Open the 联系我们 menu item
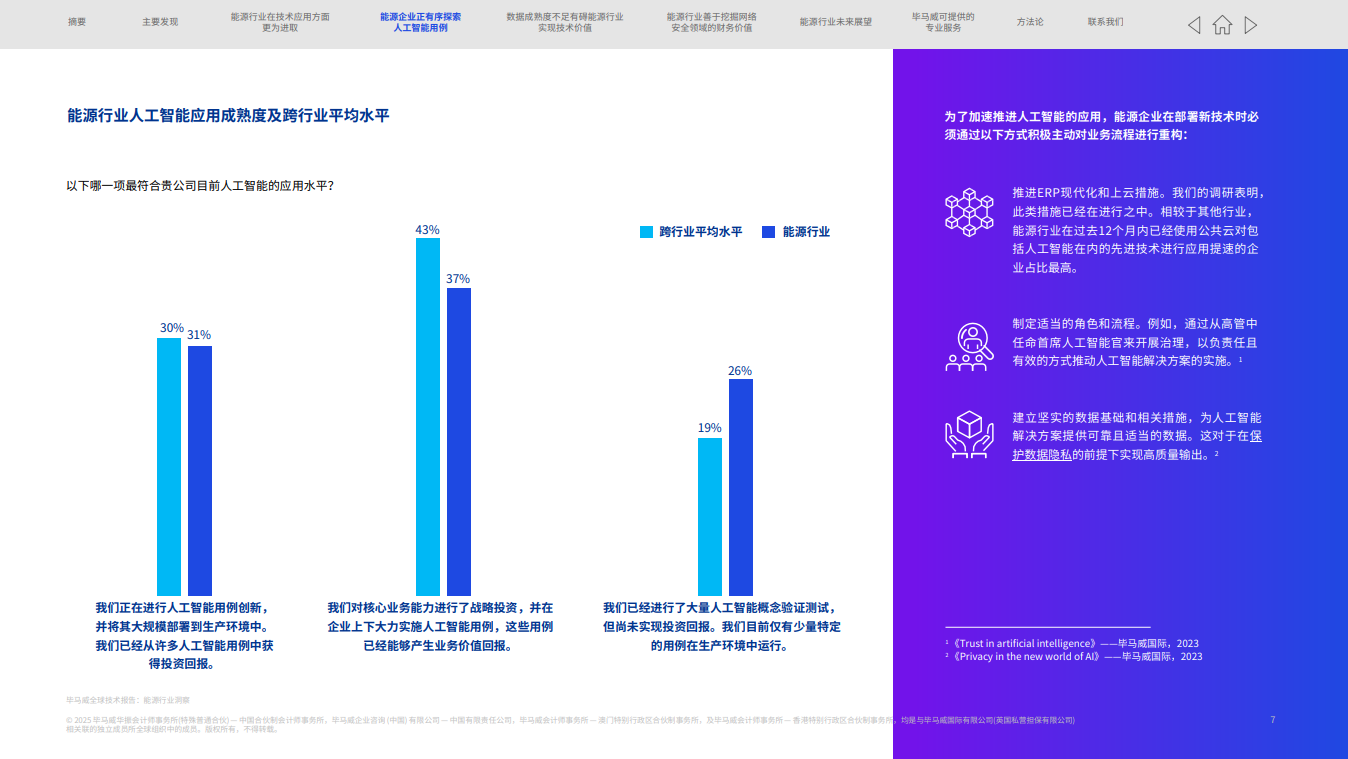The height and width of the screenshot is (759, 1348). (1104, 20)
